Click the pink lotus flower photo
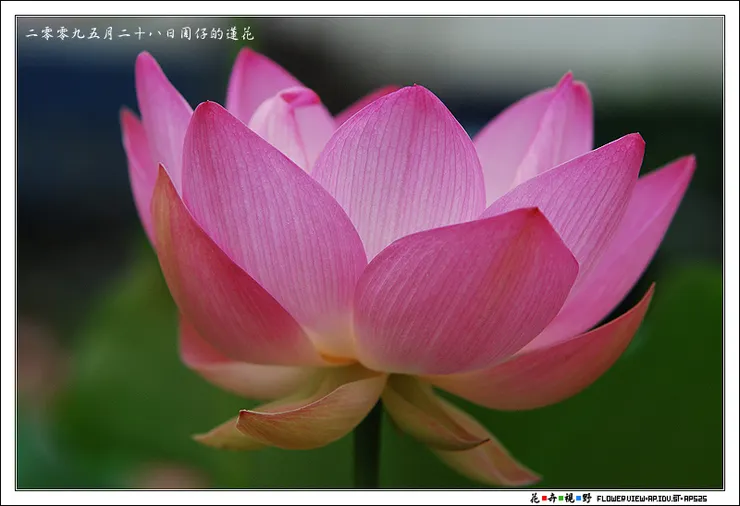Screen dimensions: 740x506 (x=370, y=253)
